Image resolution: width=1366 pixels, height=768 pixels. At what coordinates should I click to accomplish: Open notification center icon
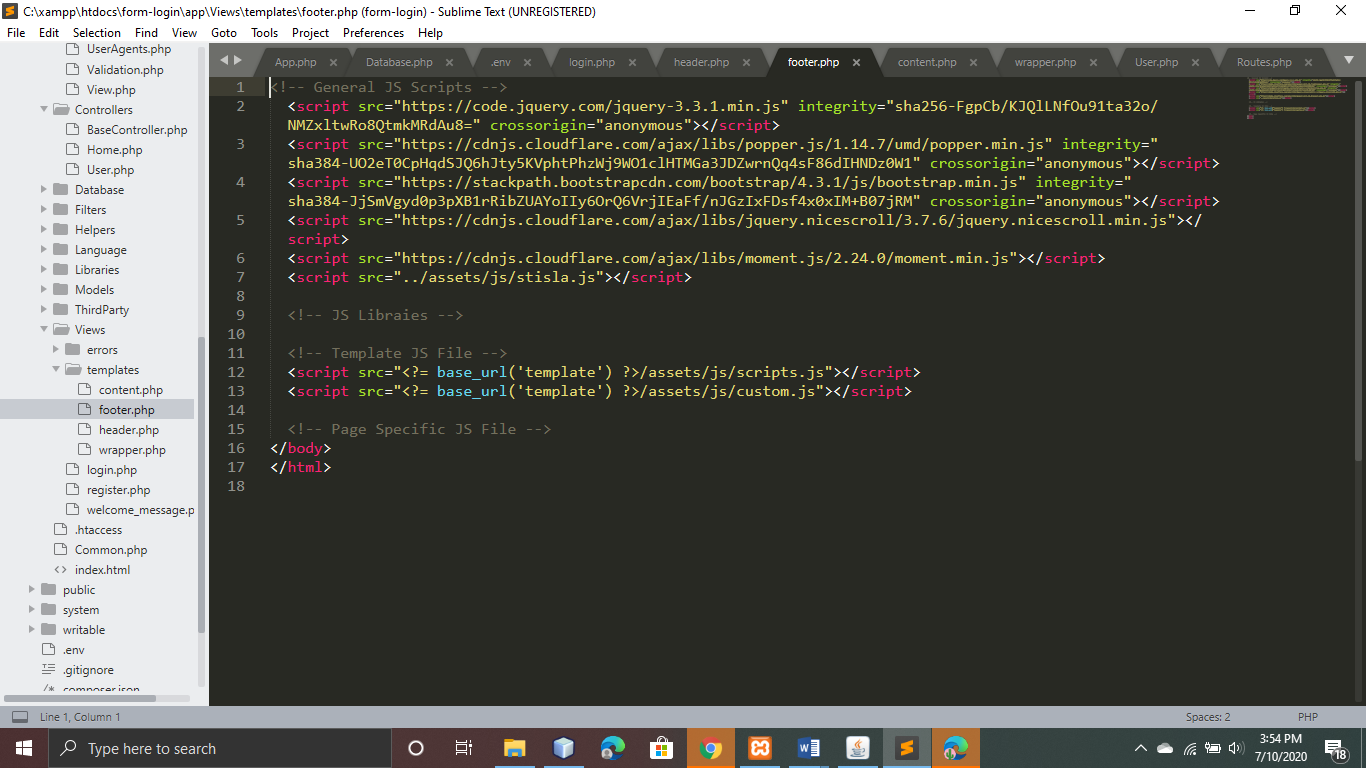1336,748
